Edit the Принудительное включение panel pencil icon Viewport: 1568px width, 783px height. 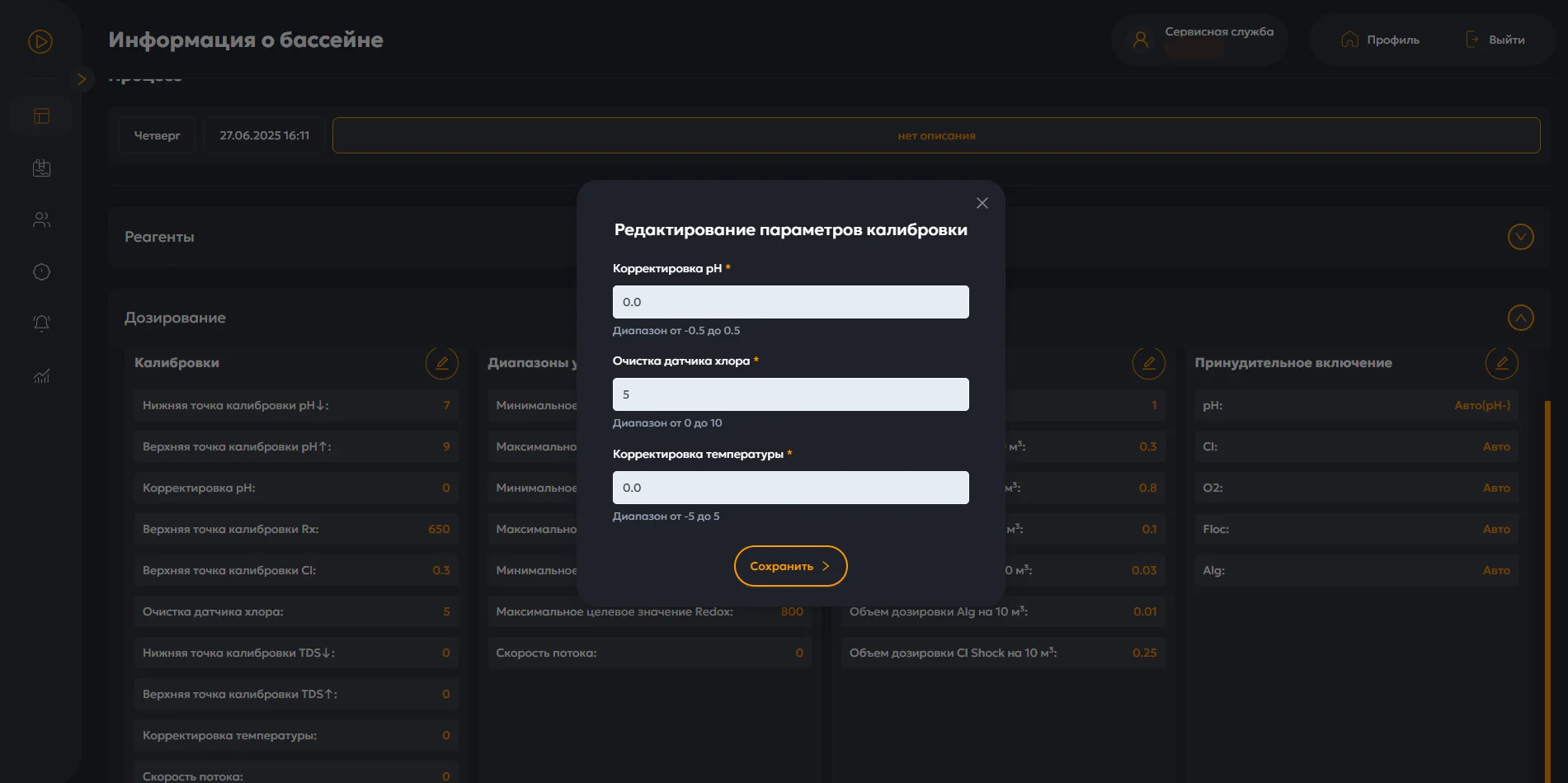tap(1501, 363)
